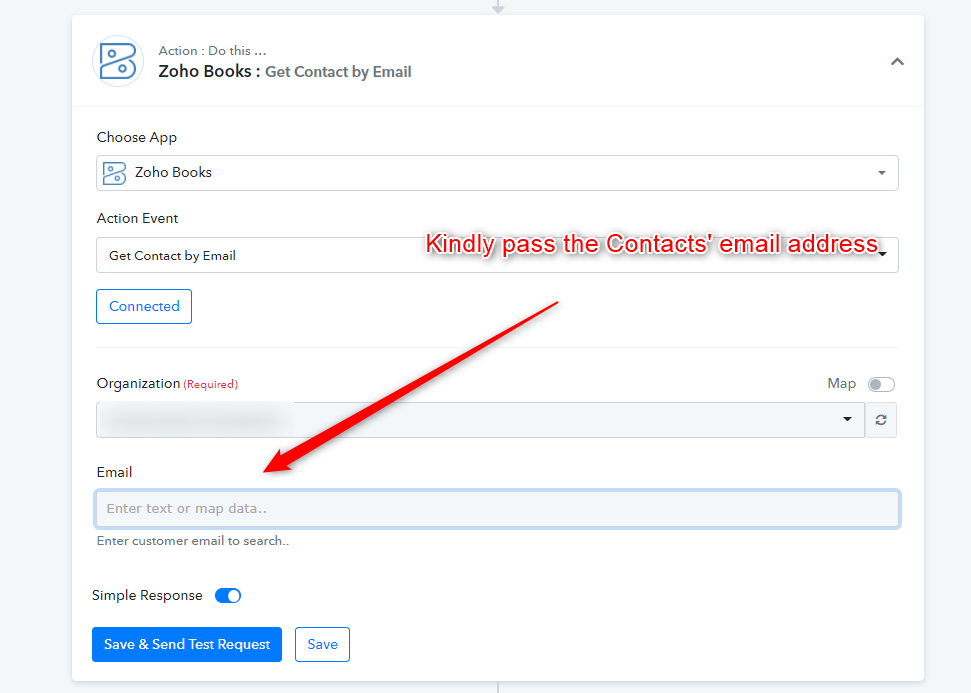971x693 pixels.
Task: Click Zoho Books icon in Choose App field
Action: click(115, 173)
